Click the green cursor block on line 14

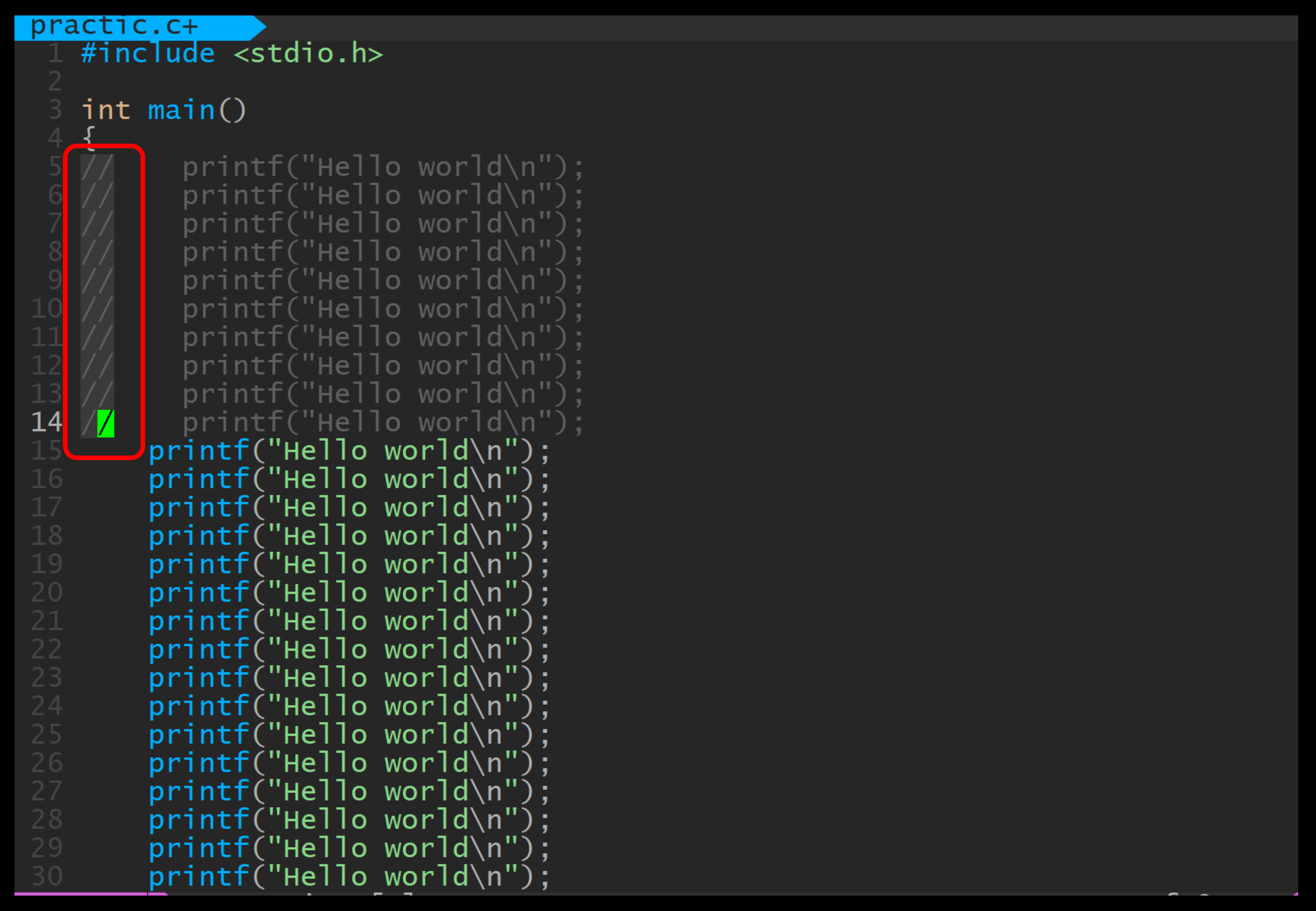click(106, 423)
